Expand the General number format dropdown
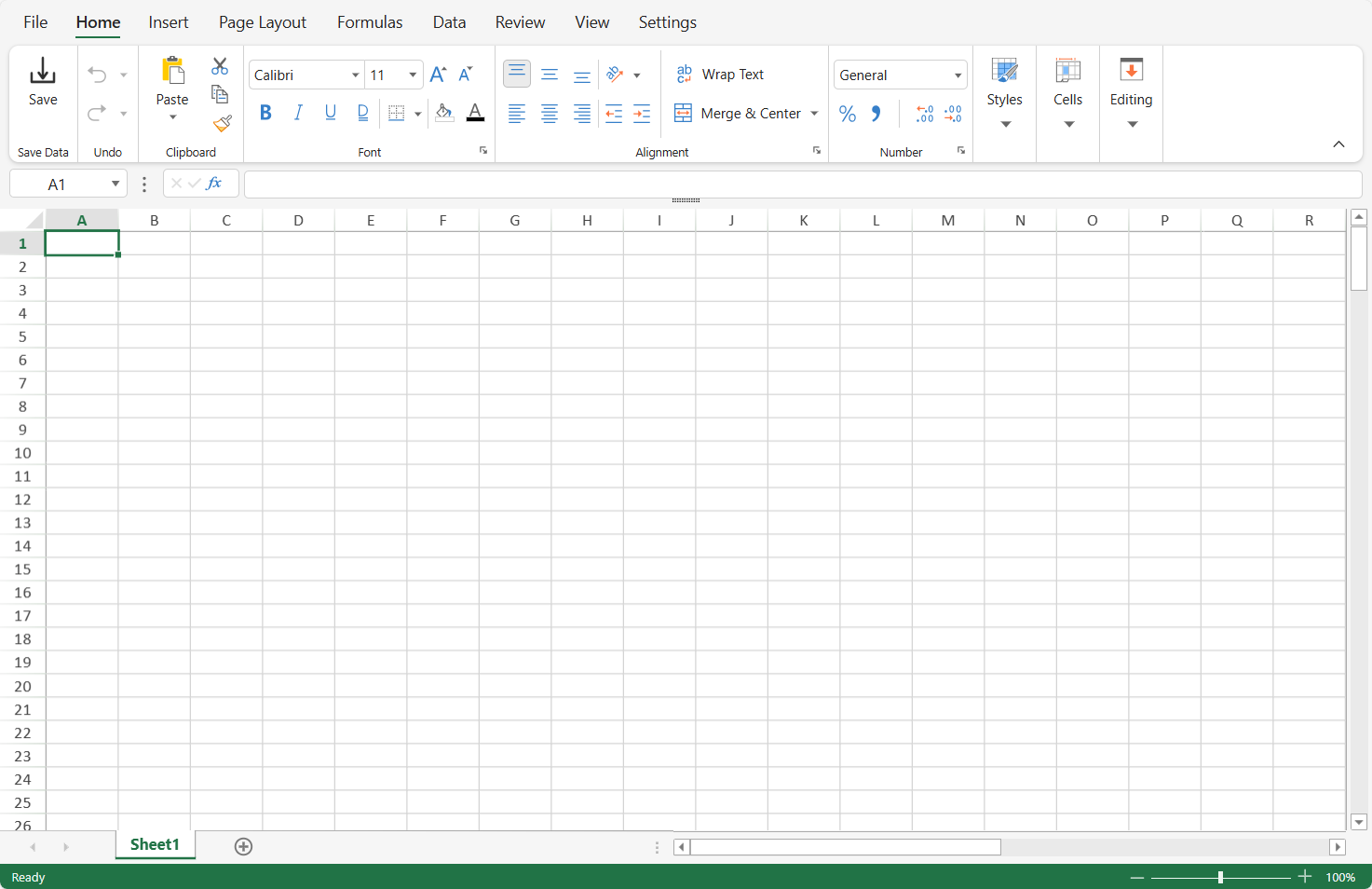Image resolution: width=1372 pixels, height=889 pixels. click(x=958, y=75)
